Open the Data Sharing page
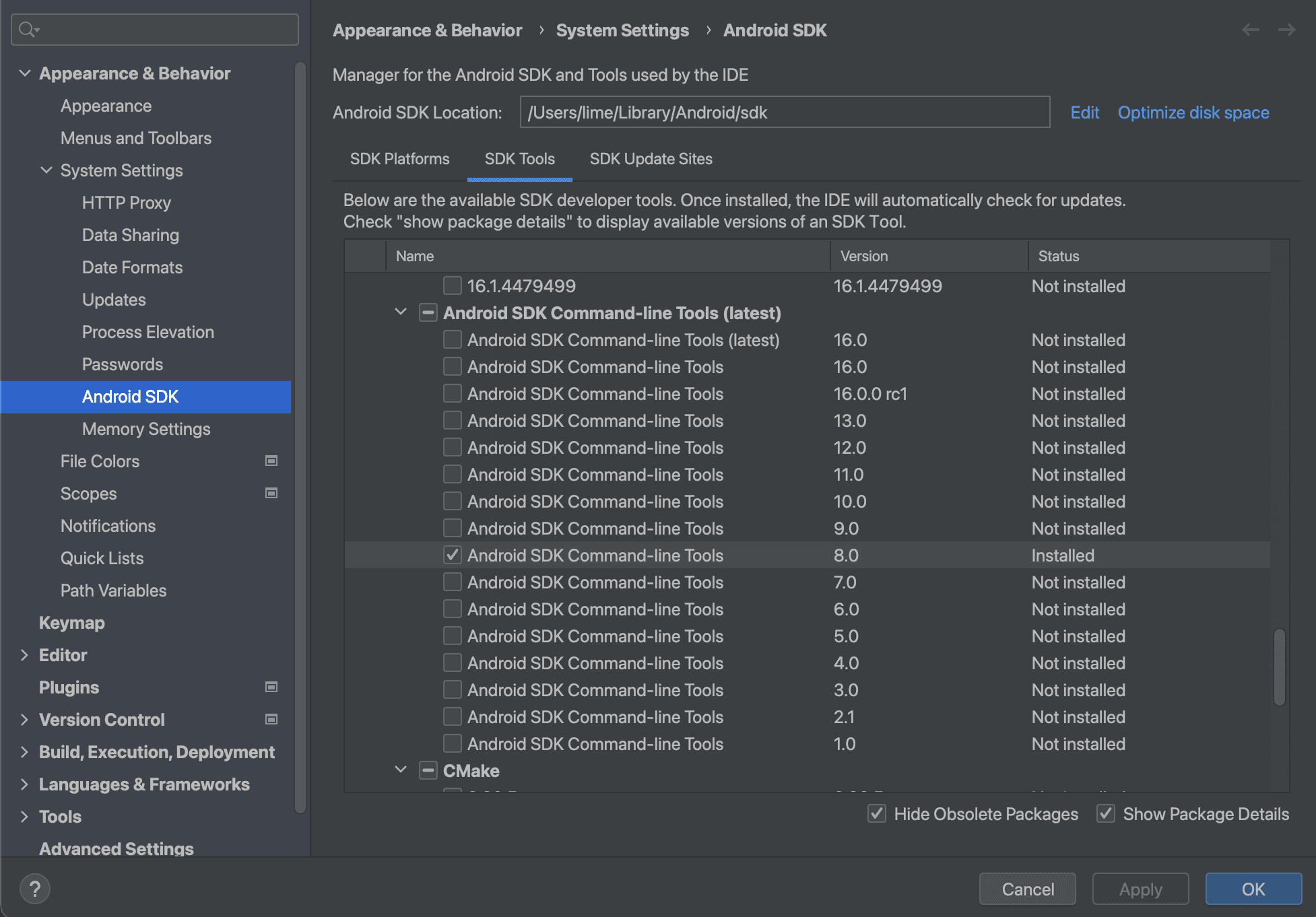 coord(130,235)
